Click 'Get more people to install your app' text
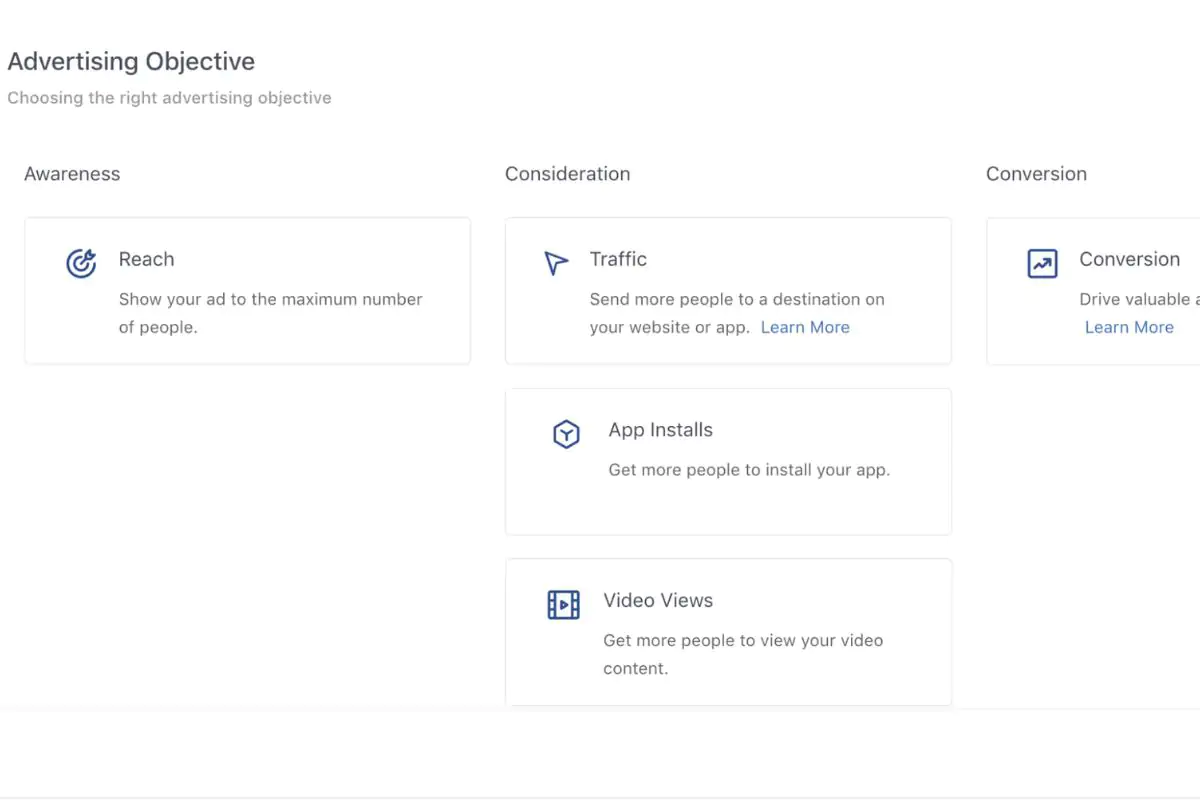 tap(749, 470)
